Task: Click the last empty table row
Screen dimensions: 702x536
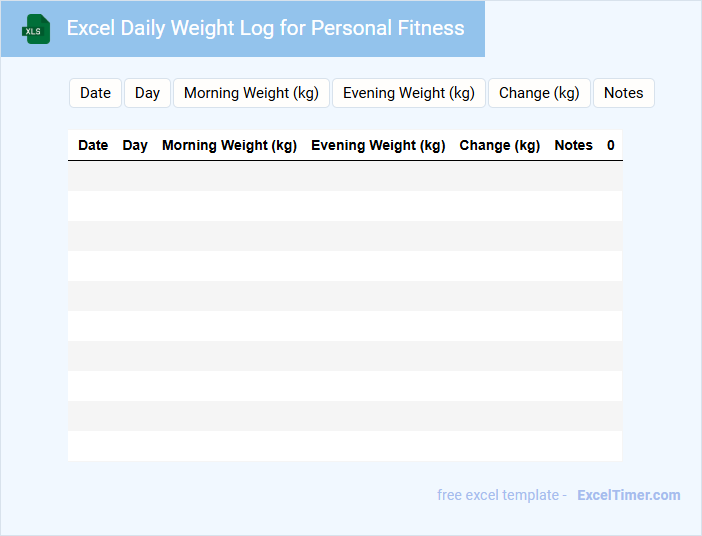Action: coord(345,446)
